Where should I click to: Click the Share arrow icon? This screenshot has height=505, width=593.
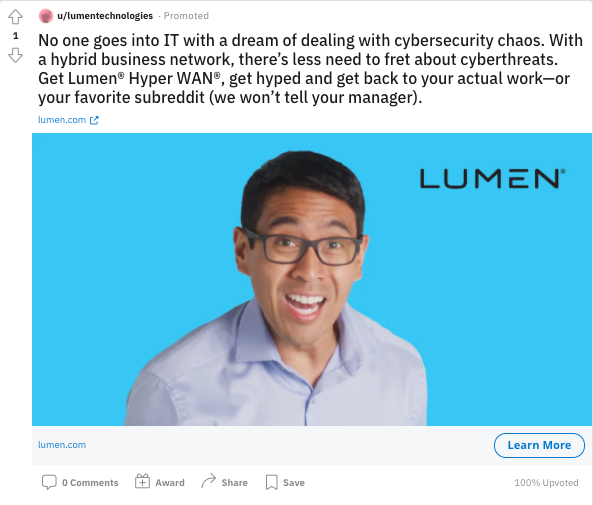coord(208,481)
